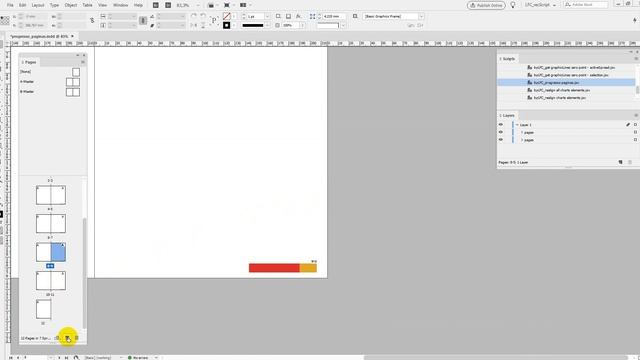Open the preflight No errors dropdown arrow
Screen dimensions: 640x360
coord(156,358)
